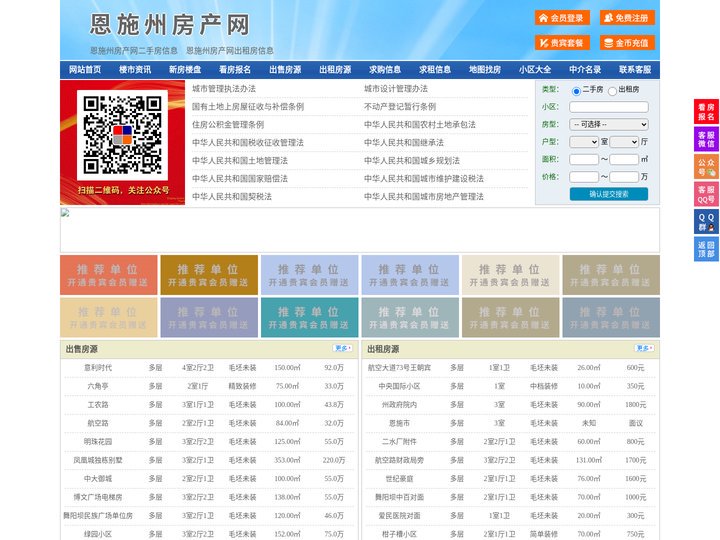Open the 二水厂附件 rental listing
The image size is (720, 540).
pos(399,442)
